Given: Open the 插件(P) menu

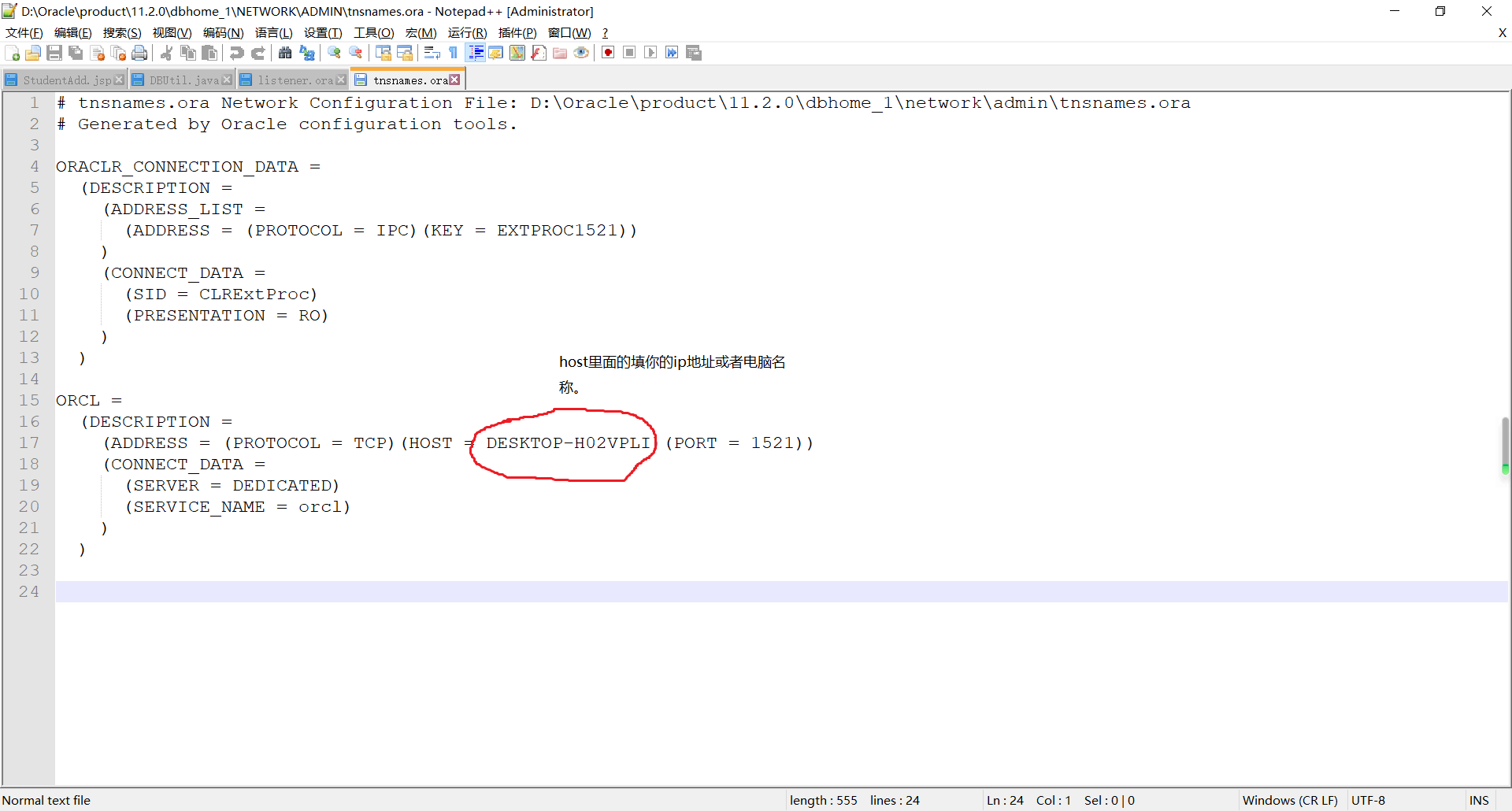Looking at the screenshot, I should coord(517,32).
